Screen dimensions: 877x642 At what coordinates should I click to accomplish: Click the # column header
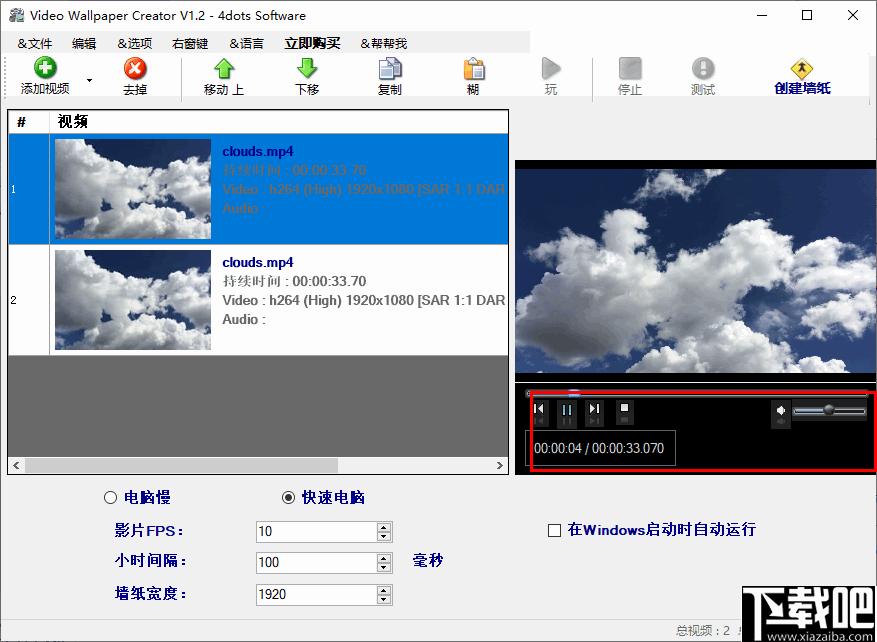[22, 122]
